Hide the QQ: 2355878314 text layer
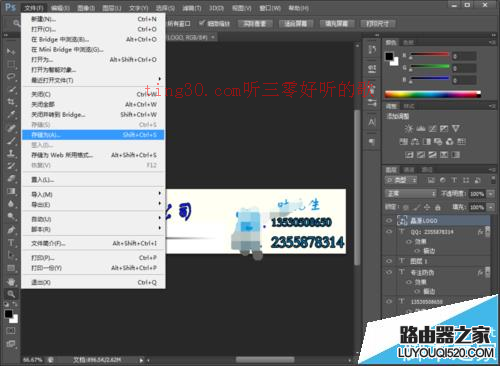 coord(389,232)
